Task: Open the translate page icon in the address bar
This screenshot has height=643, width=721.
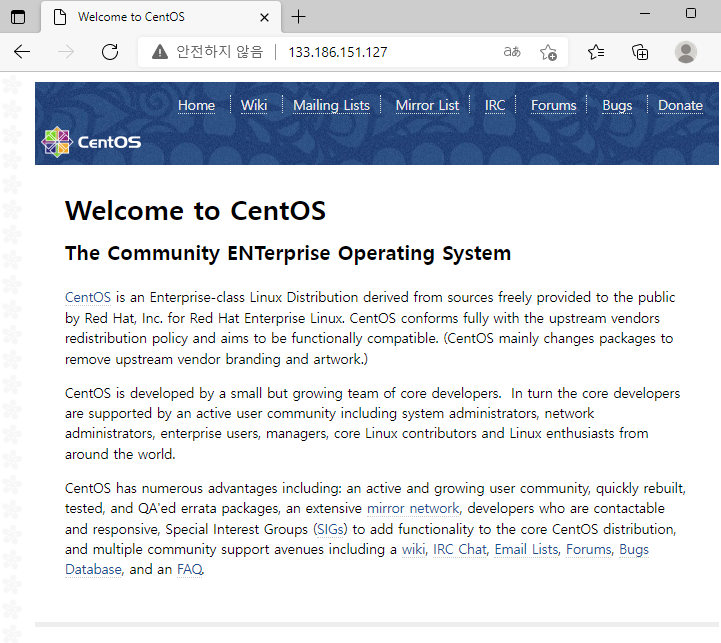Action: tap(512, 52)
